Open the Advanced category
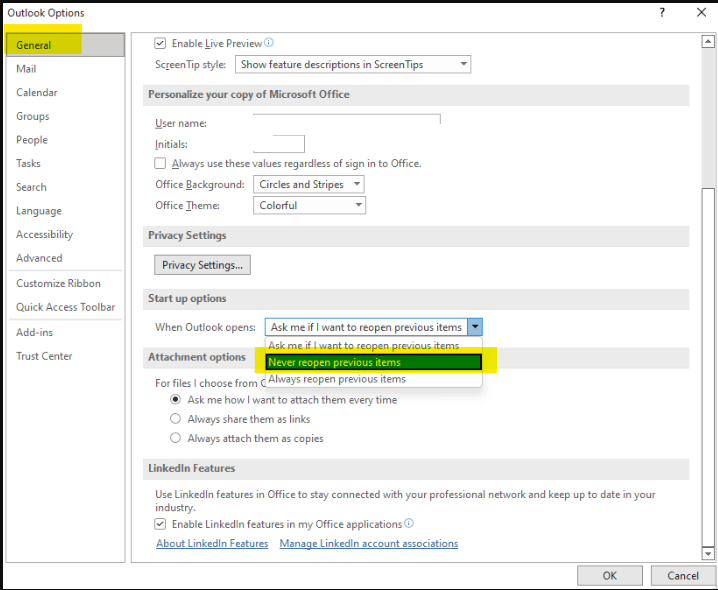The height and width of the screenshot is (590, 718). [x=65, y=258]
